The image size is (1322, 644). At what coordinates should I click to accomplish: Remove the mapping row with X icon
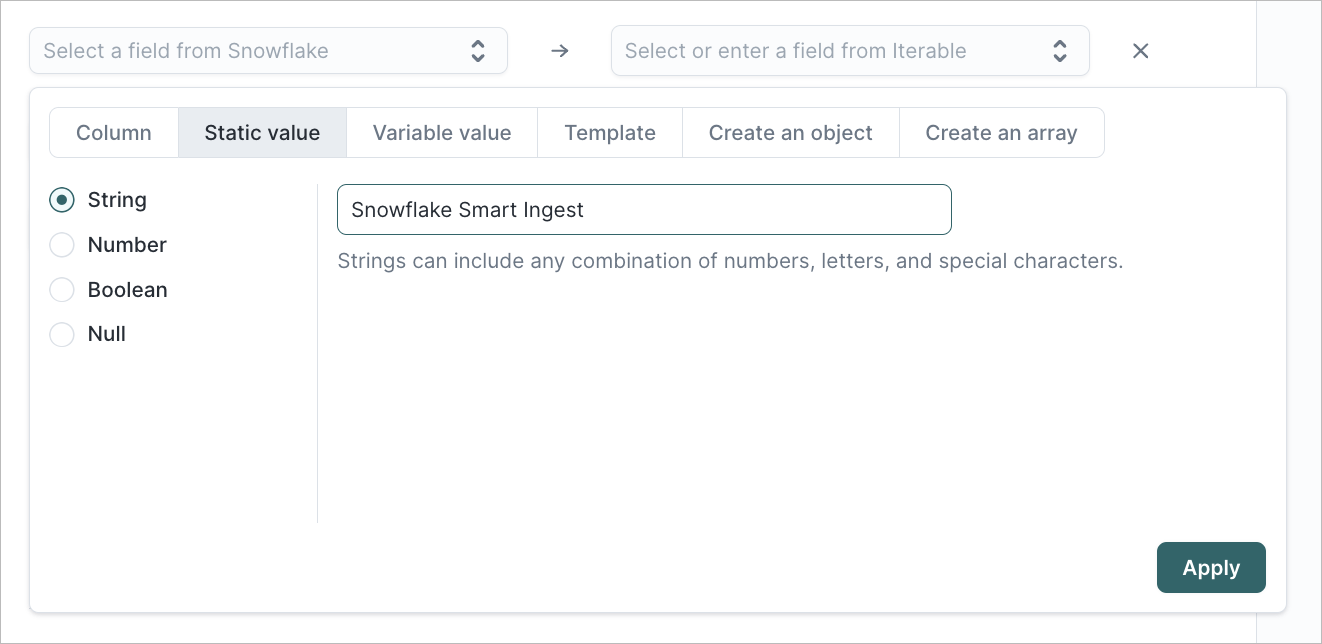[1140, 51]
